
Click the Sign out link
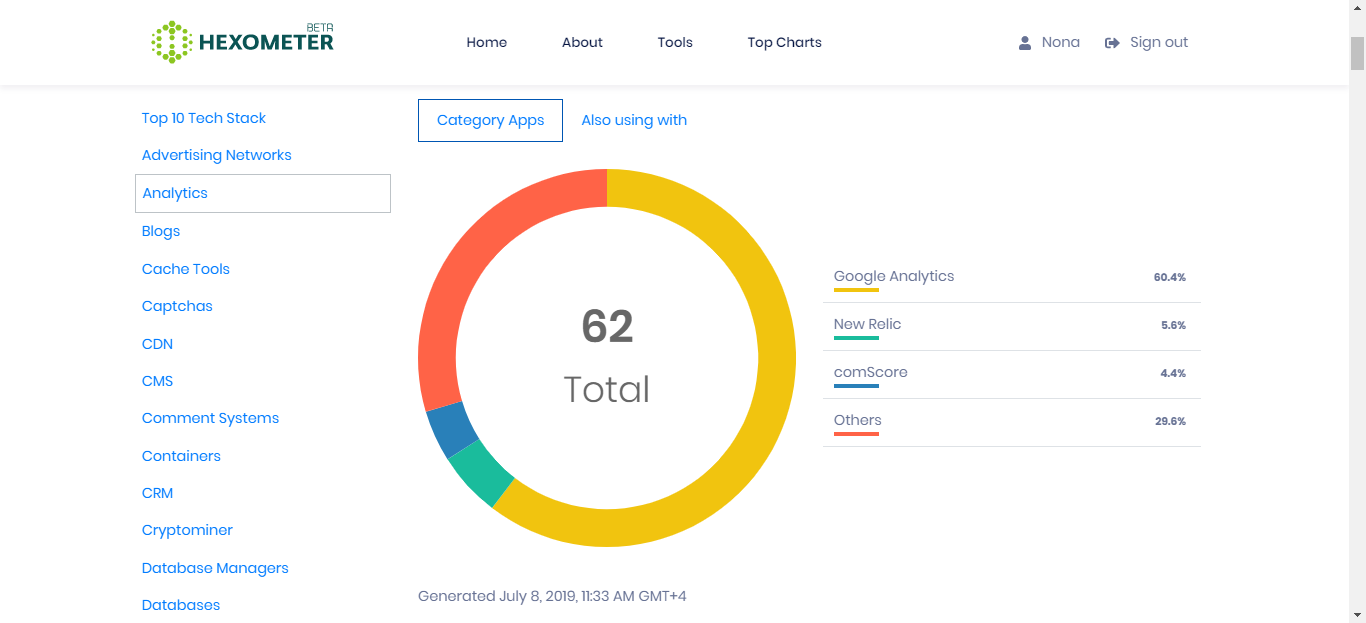1159,42
